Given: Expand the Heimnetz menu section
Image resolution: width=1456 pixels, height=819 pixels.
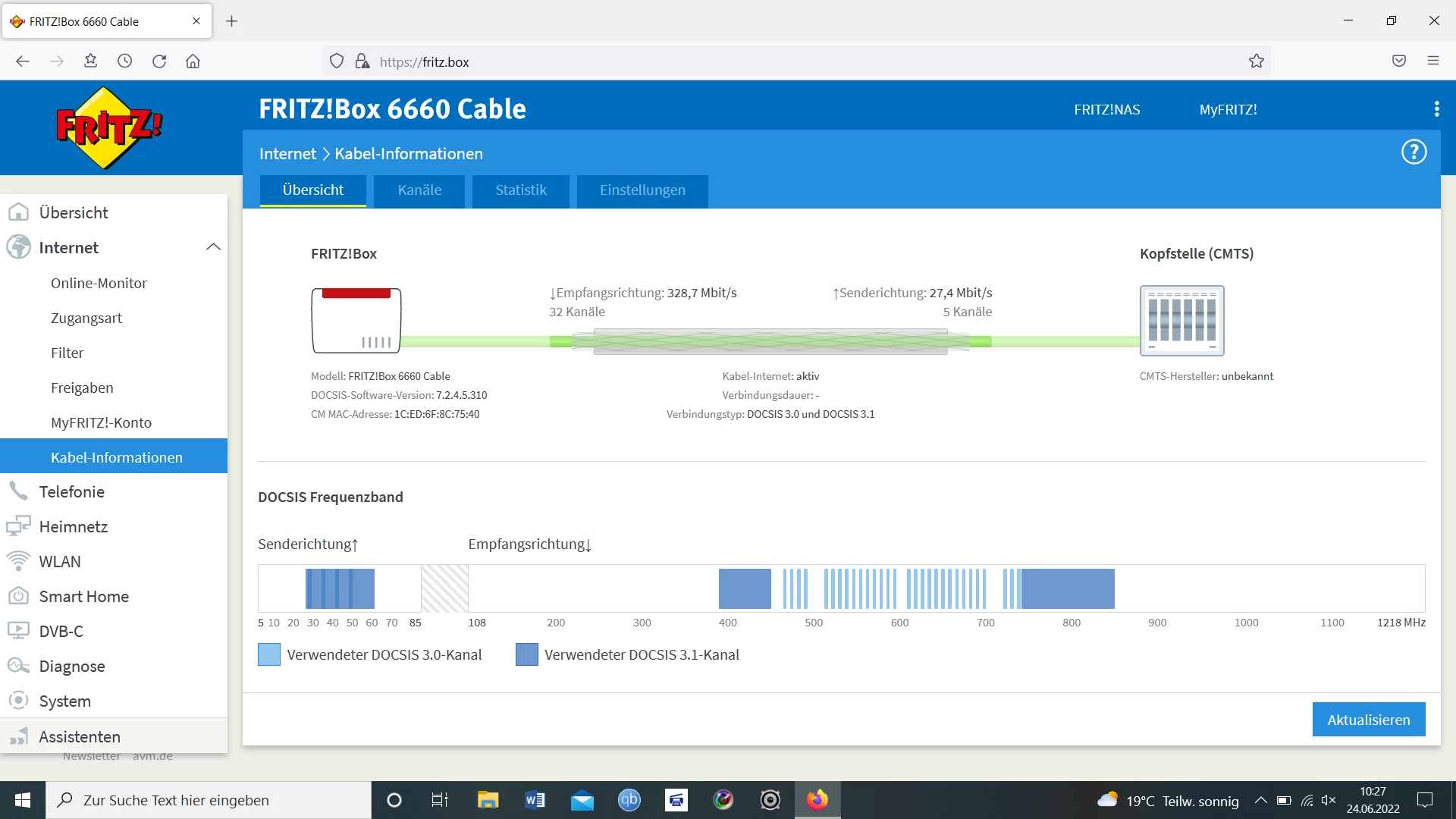Looking at the screenshot, I should click(73, 526).
